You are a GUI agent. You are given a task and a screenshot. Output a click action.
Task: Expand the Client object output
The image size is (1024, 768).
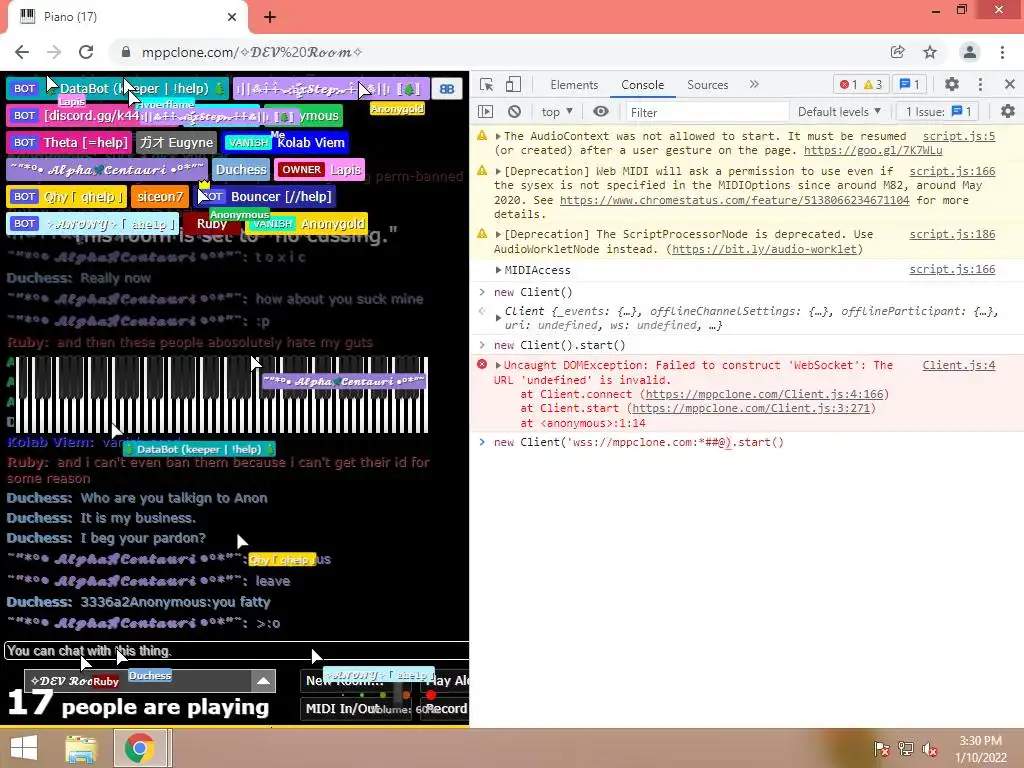click(x=498, y=318)
